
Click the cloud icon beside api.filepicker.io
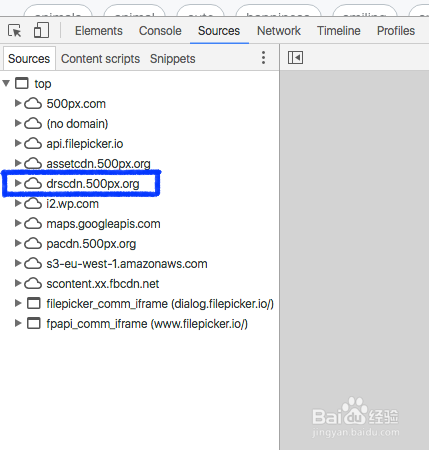(33, 144)
